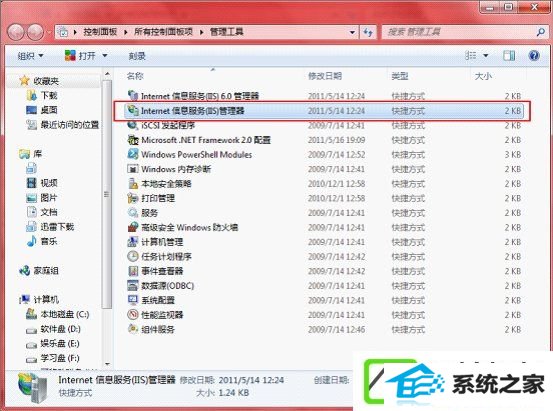This screenshot has width=553, height=411.
Task: Click the Windows PowerShell Modules icon
Action: (133, 155)
